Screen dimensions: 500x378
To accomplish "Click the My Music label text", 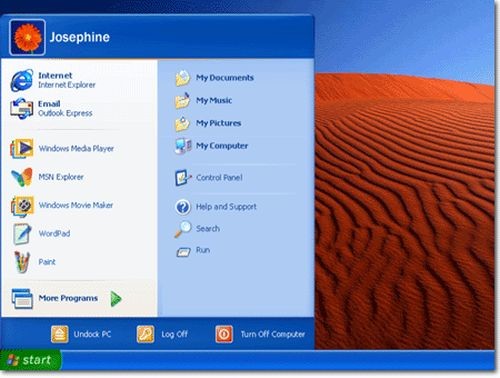I will click(x=214, y=101).
